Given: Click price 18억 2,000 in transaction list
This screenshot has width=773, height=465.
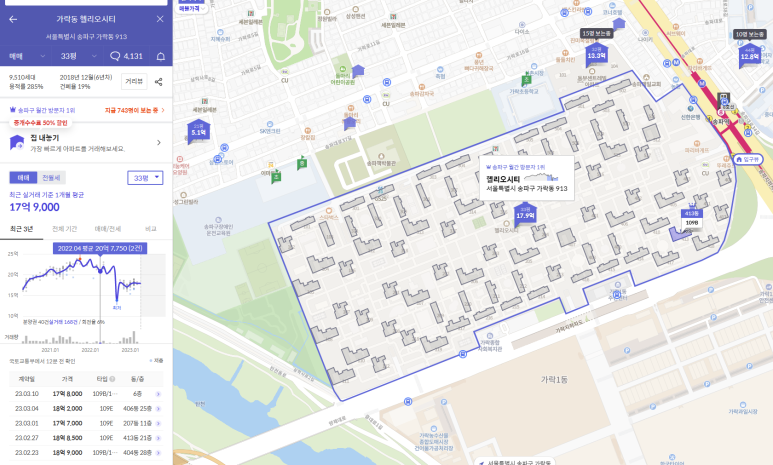Looking at the screenshot, I should pos(68,409).
